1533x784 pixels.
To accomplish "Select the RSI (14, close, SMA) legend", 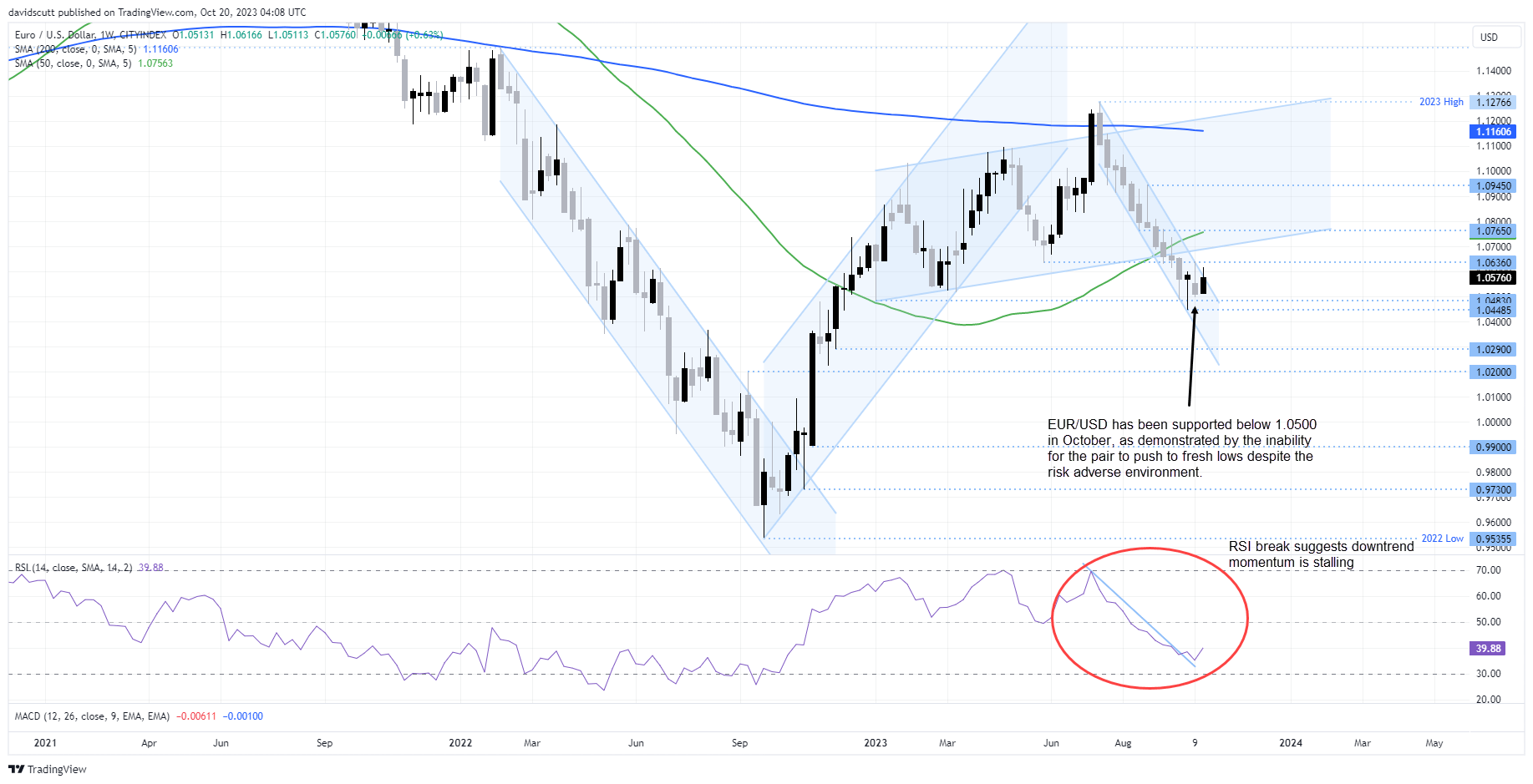I will pyautogui.click(x=74, y=568).
